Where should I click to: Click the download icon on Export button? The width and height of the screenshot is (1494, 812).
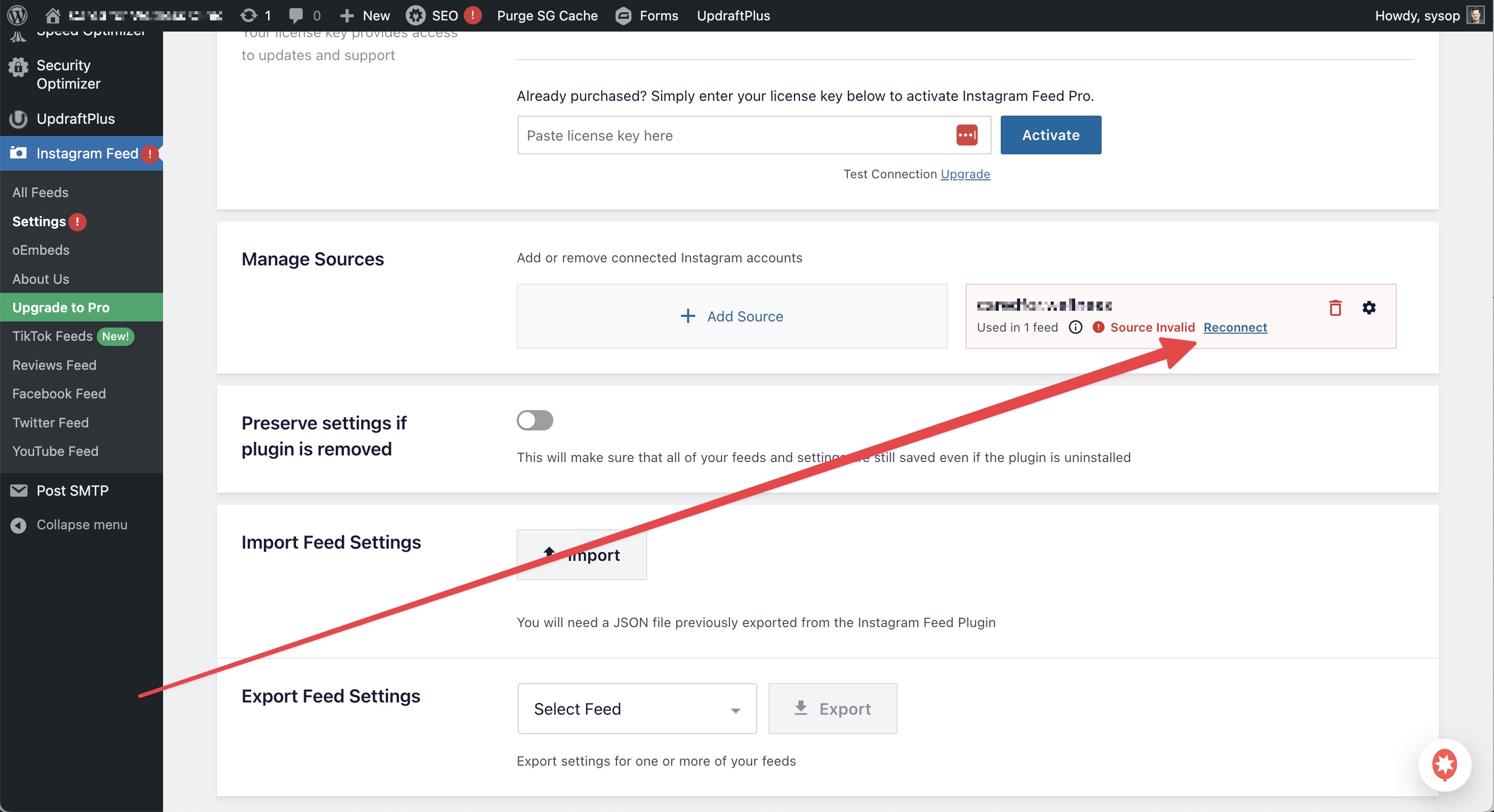[801, 708]
